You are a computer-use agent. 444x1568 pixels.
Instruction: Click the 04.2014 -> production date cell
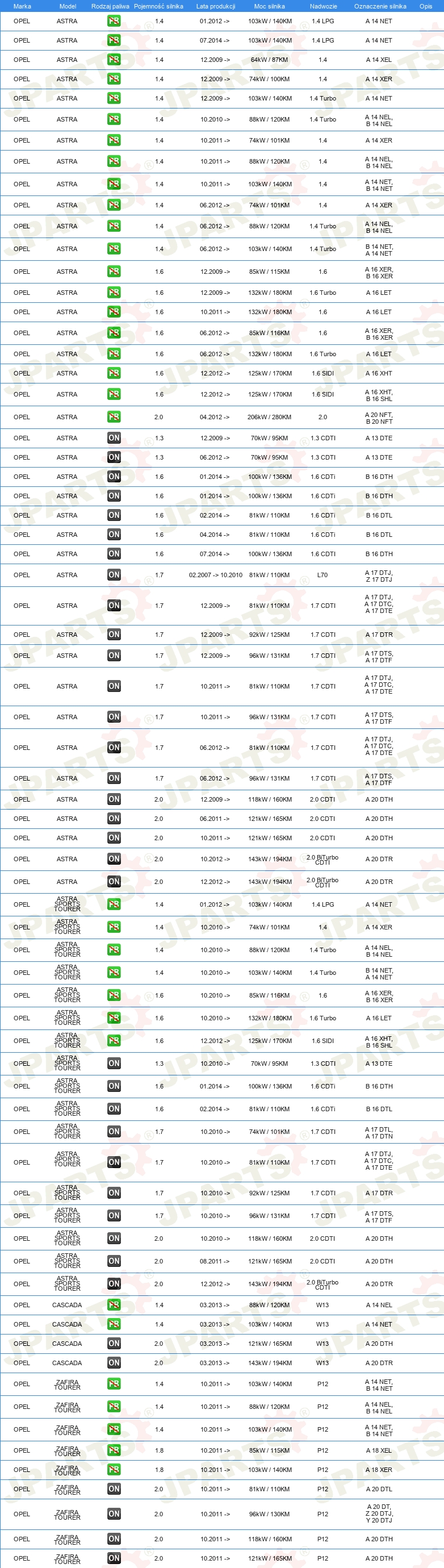pos(215,535)
